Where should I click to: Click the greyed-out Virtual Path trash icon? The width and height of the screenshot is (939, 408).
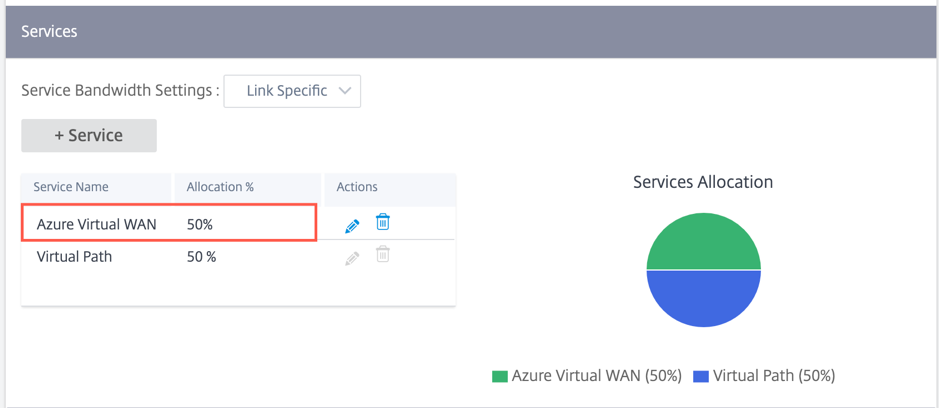[x=383, y=254]
